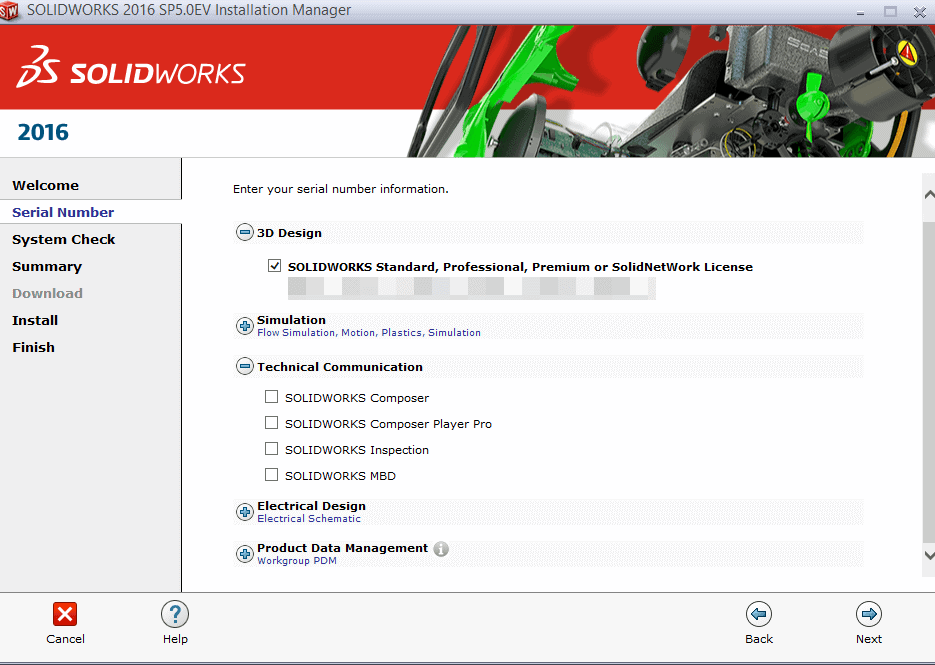Expand the Simulation section
The image size is (935, 665).
click(x=244, y=326)
